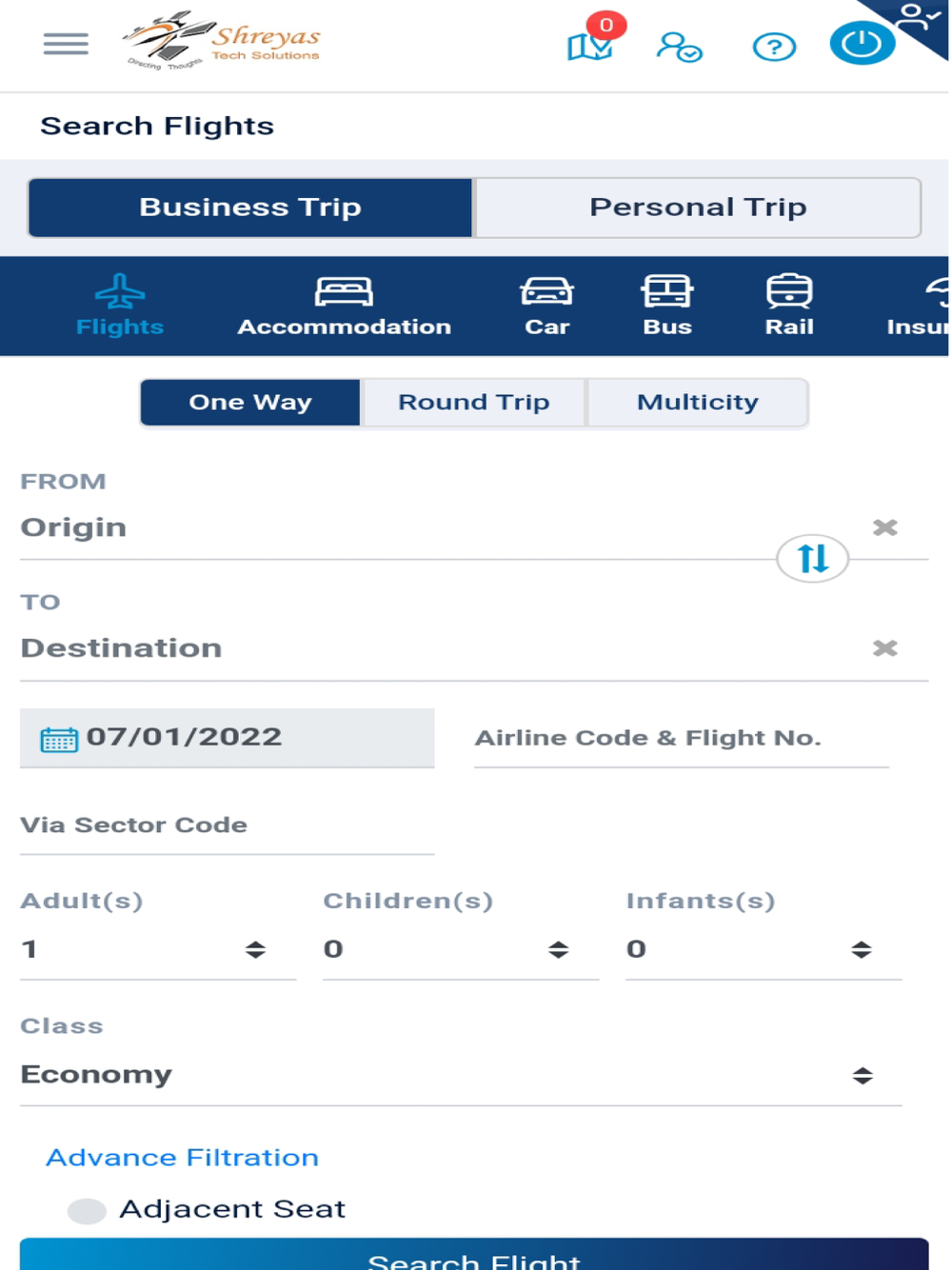Screen dimensions: 952x1270
Task: Open the Children(s) count selector
Action: click(460, 949)
